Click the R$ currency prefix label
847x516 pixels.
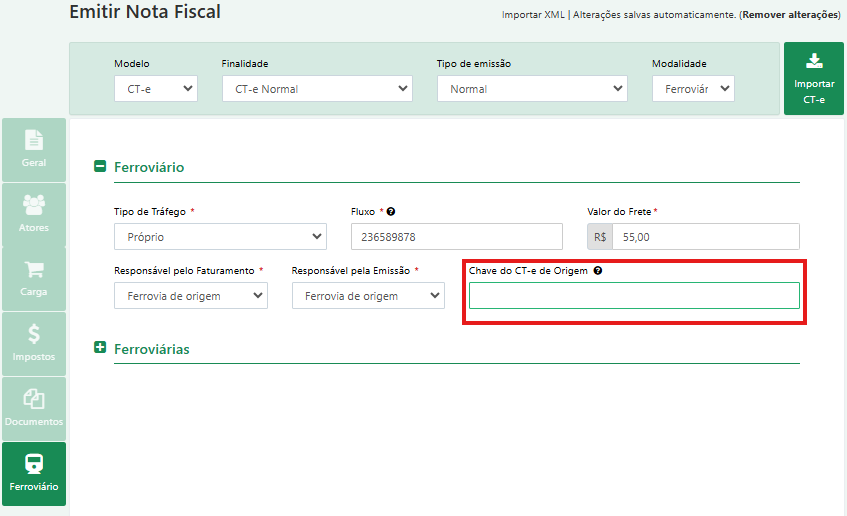pyautogui.click(x=600, y=237)
